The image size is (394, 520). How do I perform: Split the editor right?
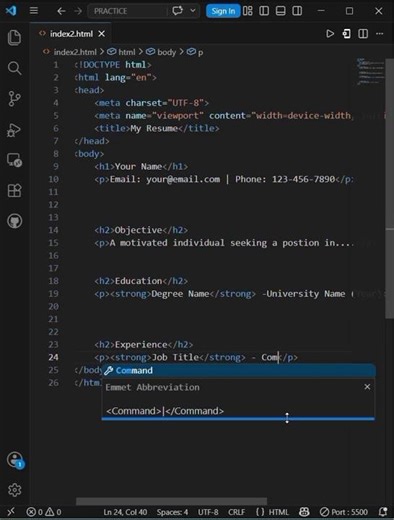363,34
